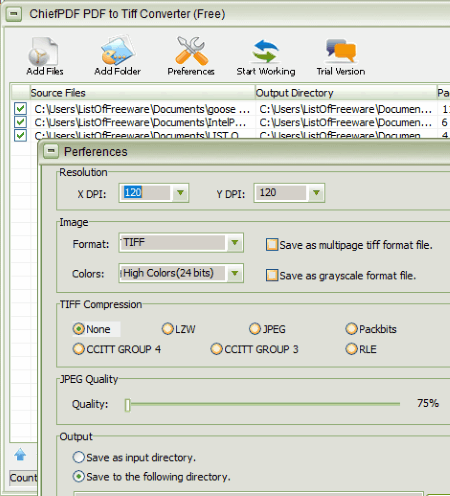
Task: Select Save as input directory option
Action: [x=79, y=457]
